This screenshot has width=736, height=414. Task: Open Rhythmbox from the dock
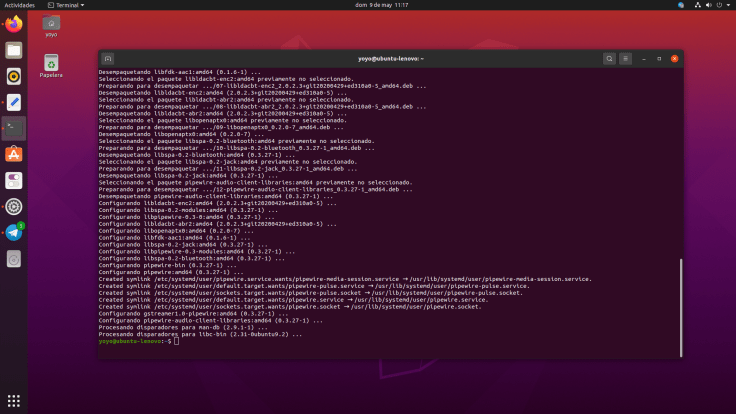click(14, 76)
